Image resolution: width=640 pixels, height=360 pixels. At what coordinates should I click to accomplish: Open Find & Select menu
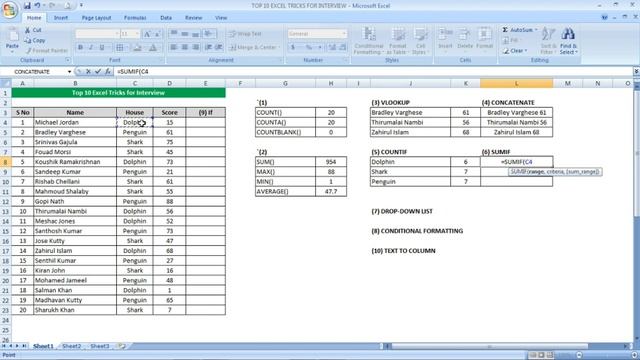(x=568, y=40)
